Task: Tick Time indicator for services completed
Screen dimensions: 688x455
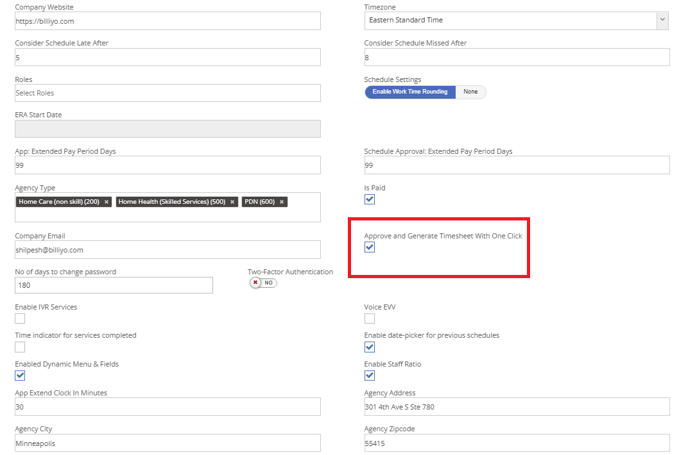Action: [20, 347]
